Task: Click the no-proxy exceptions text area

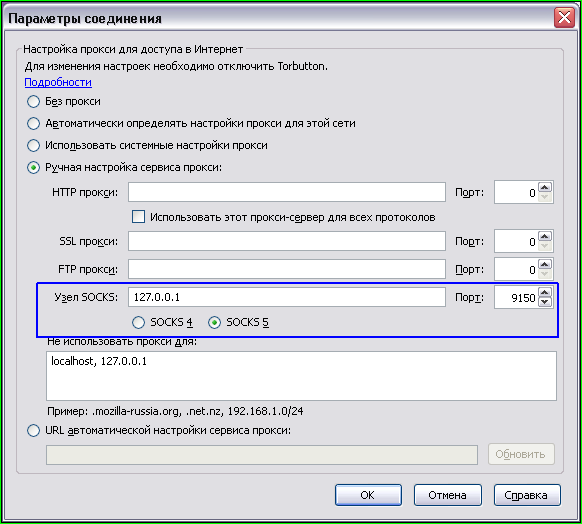Action: (x=301, y=376)
